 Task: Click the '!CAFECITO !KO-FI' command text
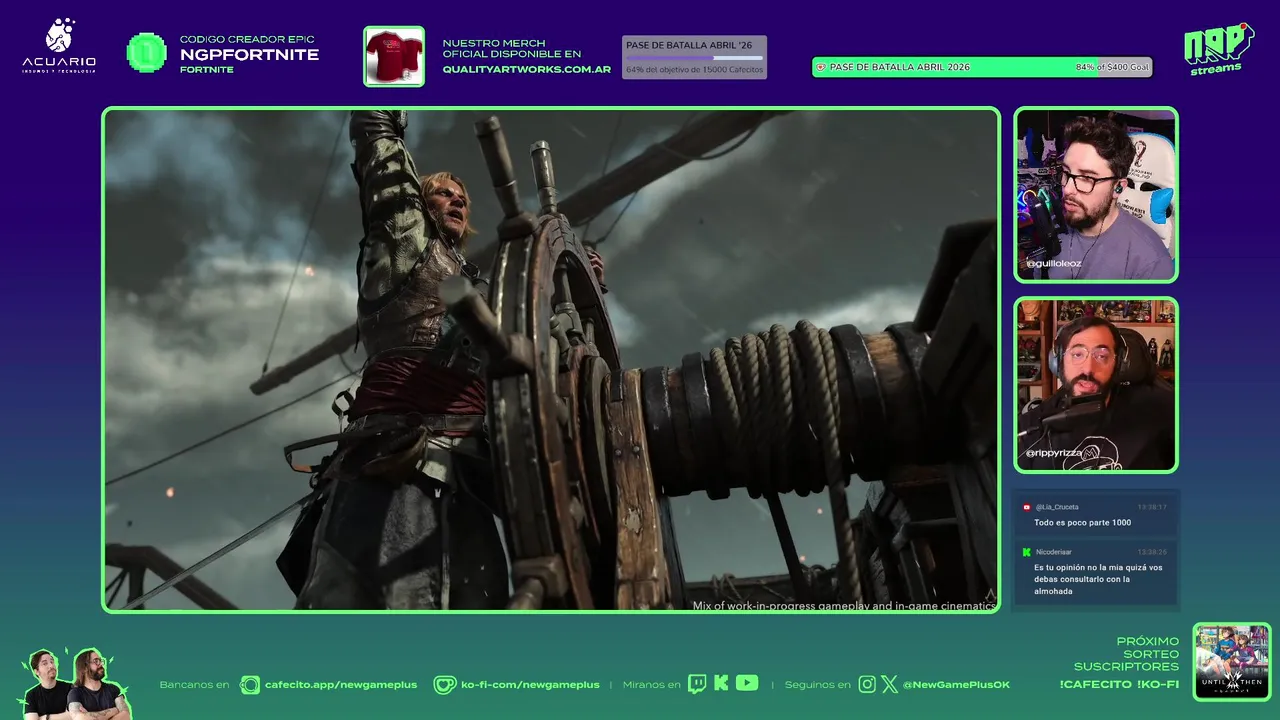point(1119,684)
